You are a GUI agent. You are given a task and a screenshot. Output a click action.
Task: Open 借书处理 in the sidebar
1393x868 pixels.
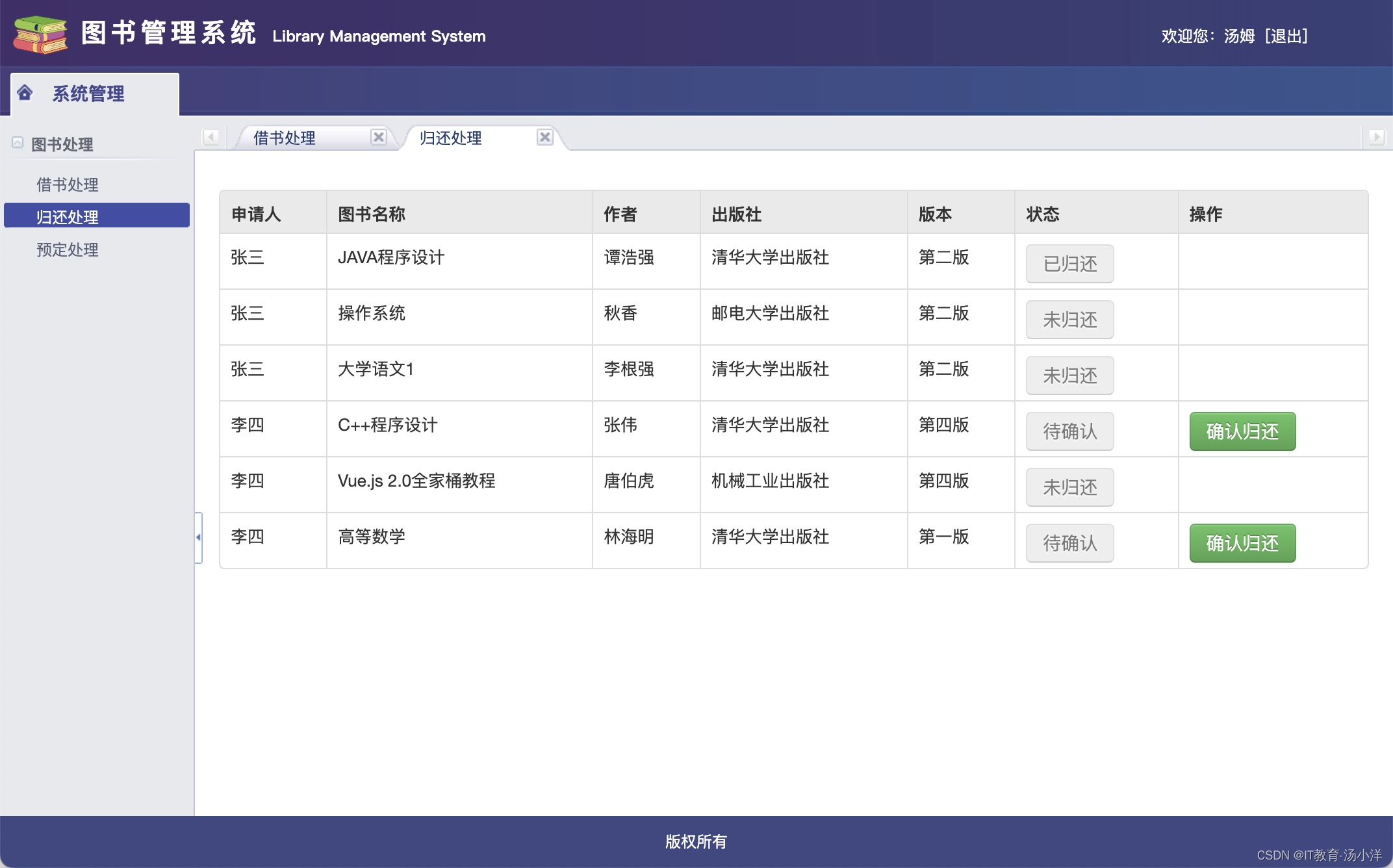68,185
